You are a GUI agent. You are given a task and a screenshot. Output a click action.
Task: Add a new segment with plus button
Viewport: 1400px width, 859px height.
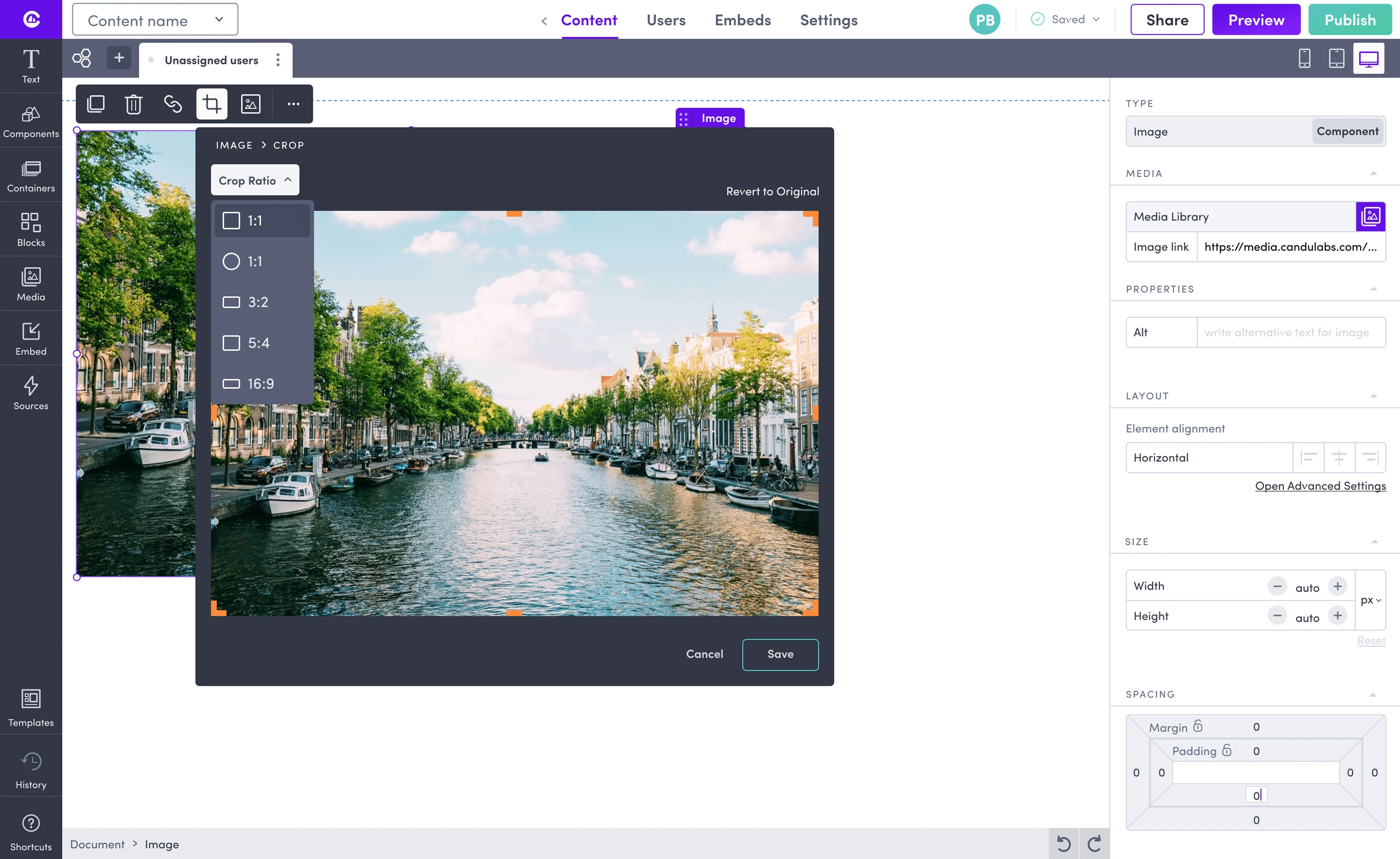coord(119,58)
